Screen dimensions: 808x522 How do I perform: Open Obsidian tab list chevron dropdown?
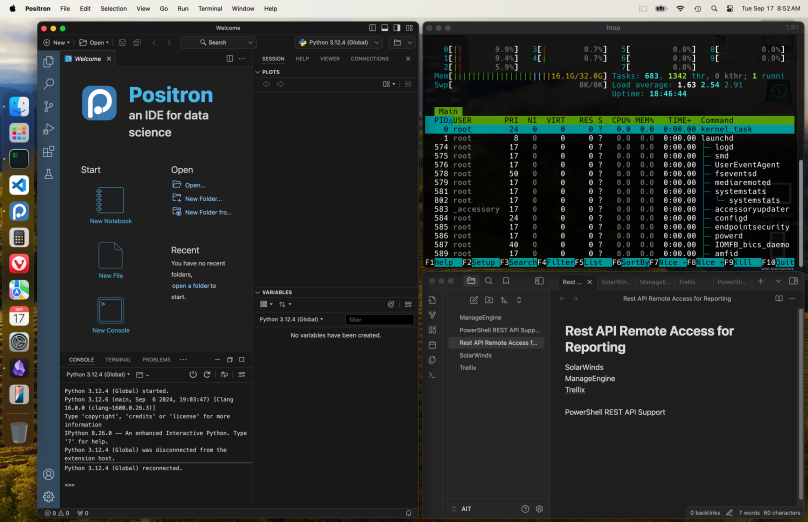[778, 281]
